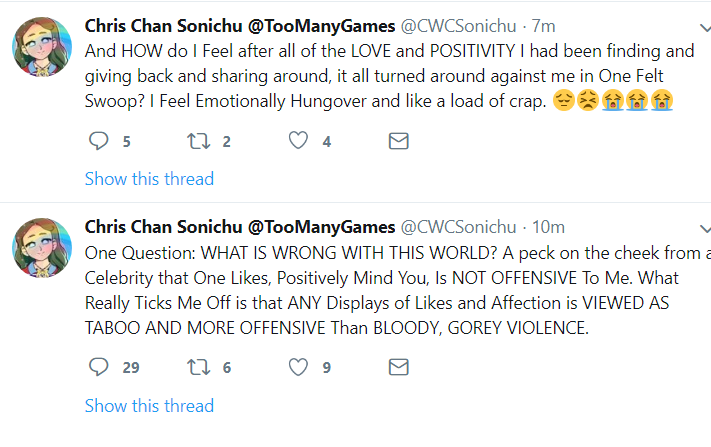Show thread under the 7m tweet

pyautogui.click(x=149, y=179)
